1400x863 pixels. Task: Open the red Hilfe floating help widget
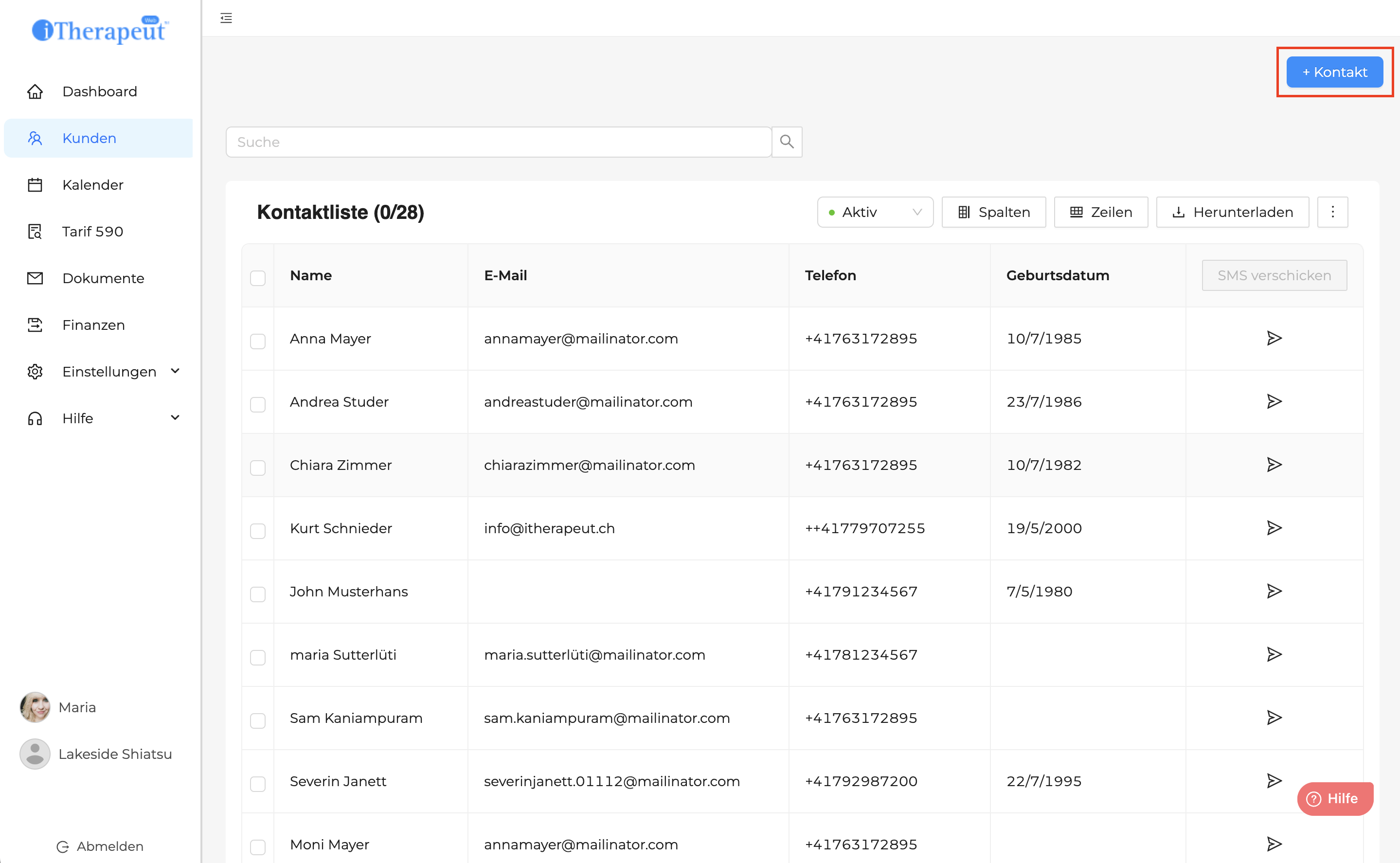click(1334, 798)
